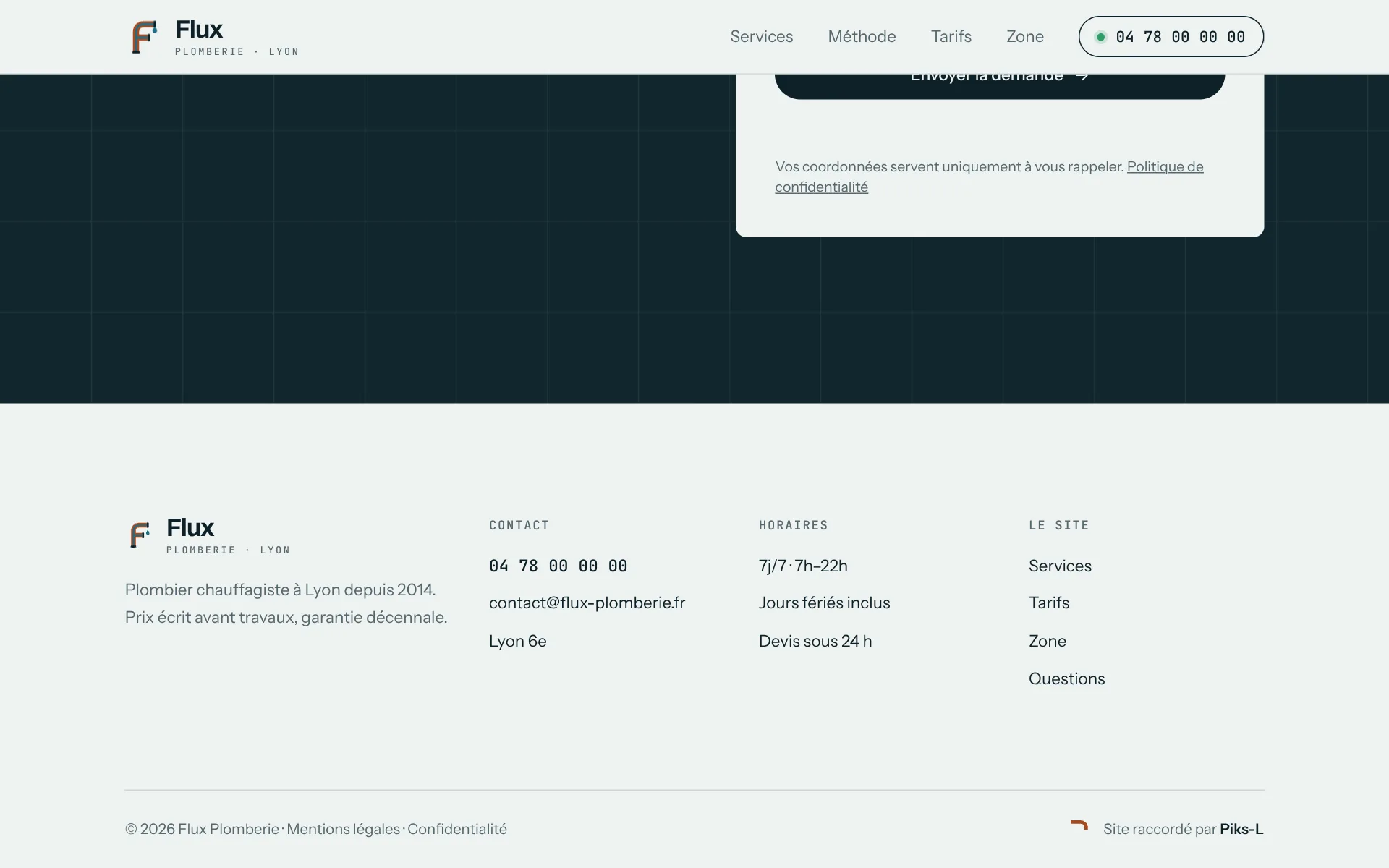Click the Lyon 6e address in footer
The image size is (1389, 868).
(517, 641)
